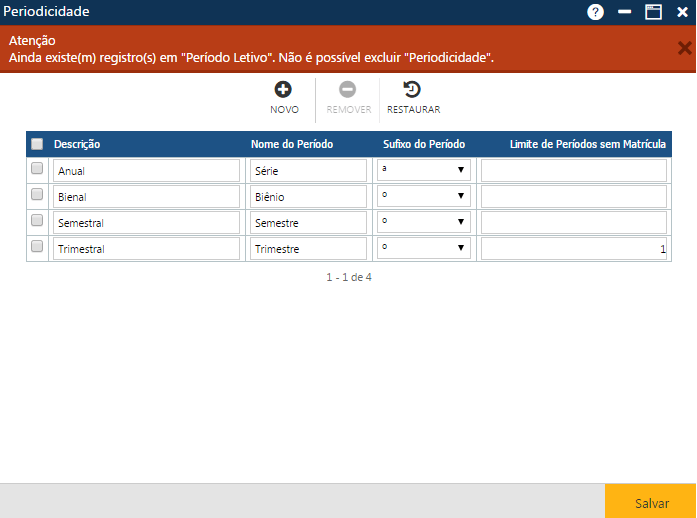Minimize the Periodicidade window
The image size is (697, 518).
coord(625,12)
